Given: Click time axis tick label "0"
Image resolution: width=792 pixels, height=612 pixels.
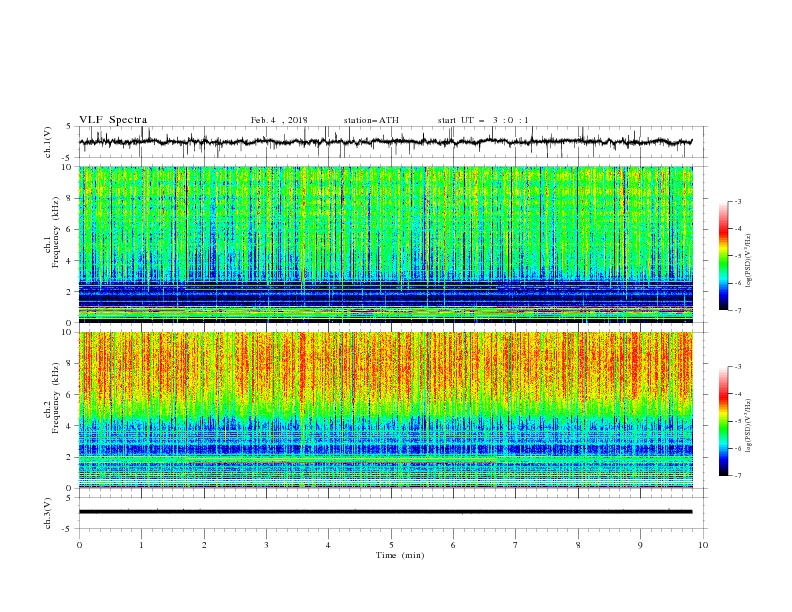Looking at the screenshot, I should [x=79, y=545].
